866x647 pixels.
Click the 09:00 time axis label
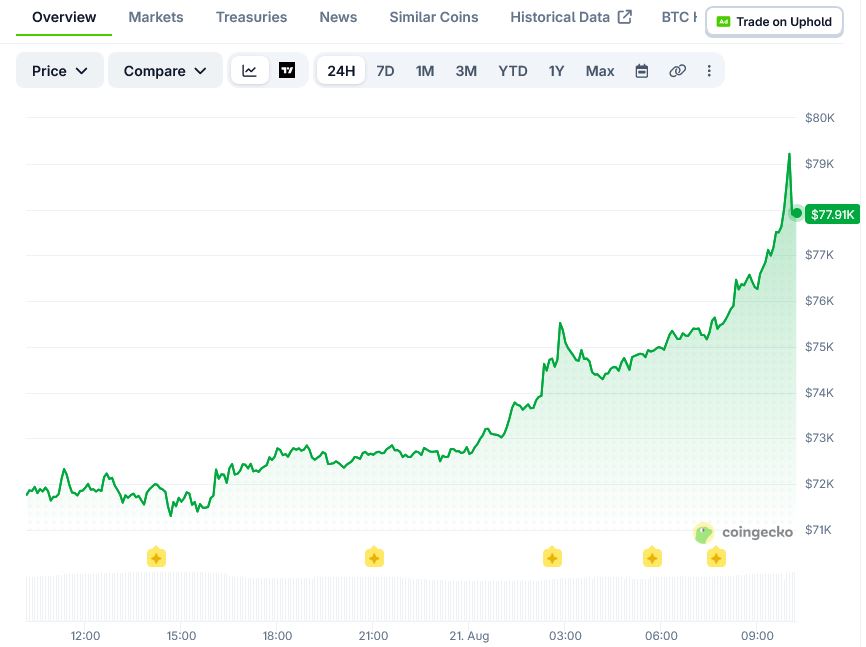coord(757,636)
